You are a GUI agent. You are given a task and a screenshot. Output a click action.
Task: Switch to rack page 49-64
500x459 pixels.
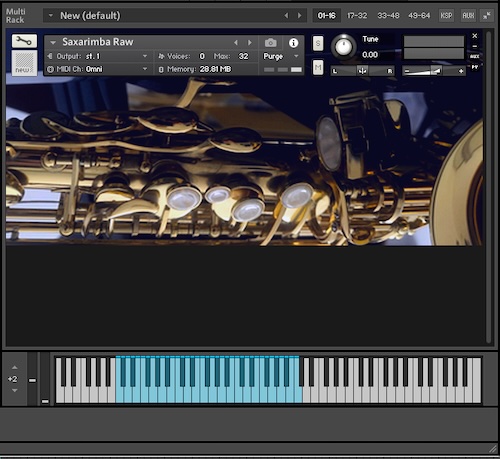tap(419, 15)
